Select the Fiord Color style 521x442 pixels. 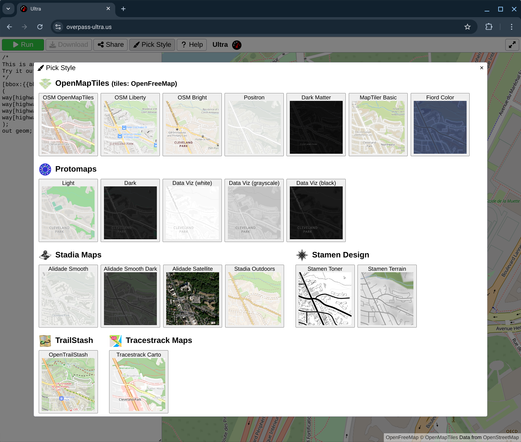pos(440,124)
